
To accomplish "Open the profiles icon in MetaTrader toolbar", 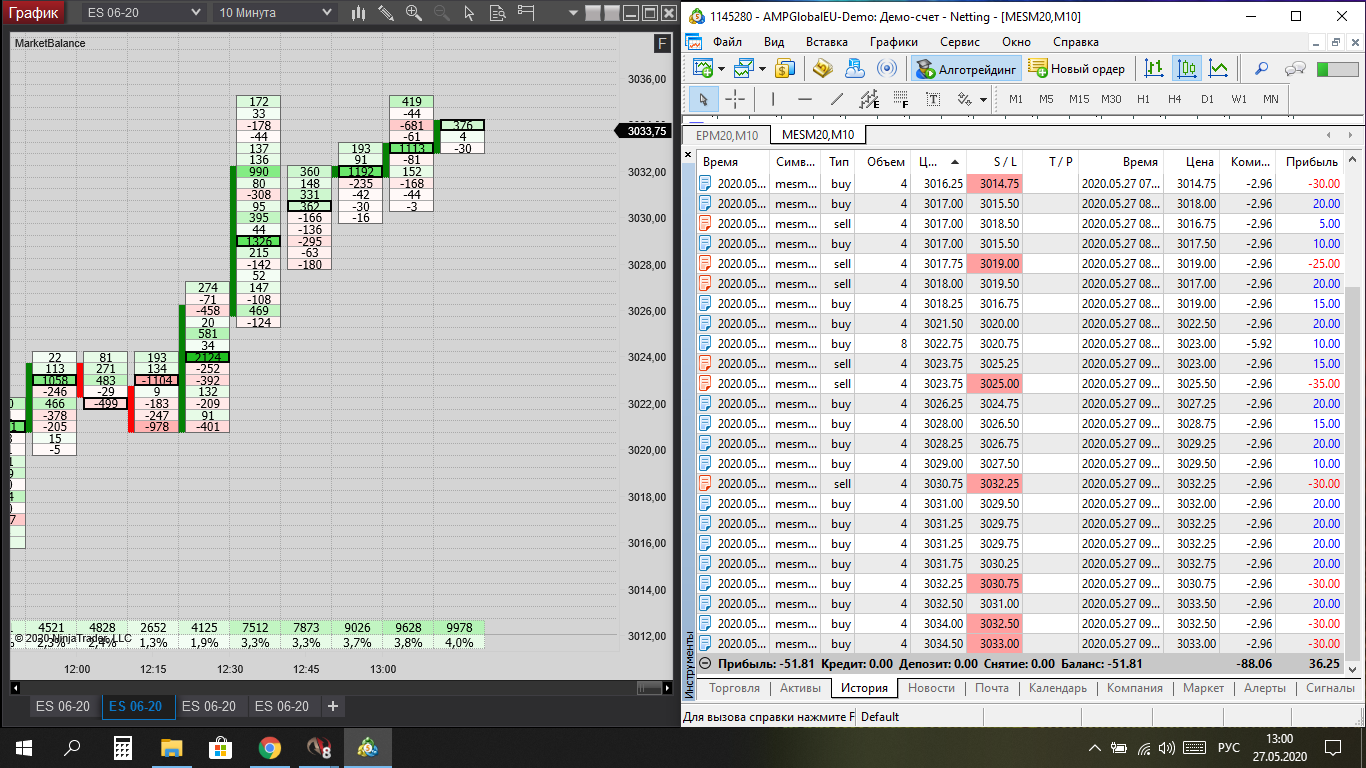I will (x=743, y=68).
